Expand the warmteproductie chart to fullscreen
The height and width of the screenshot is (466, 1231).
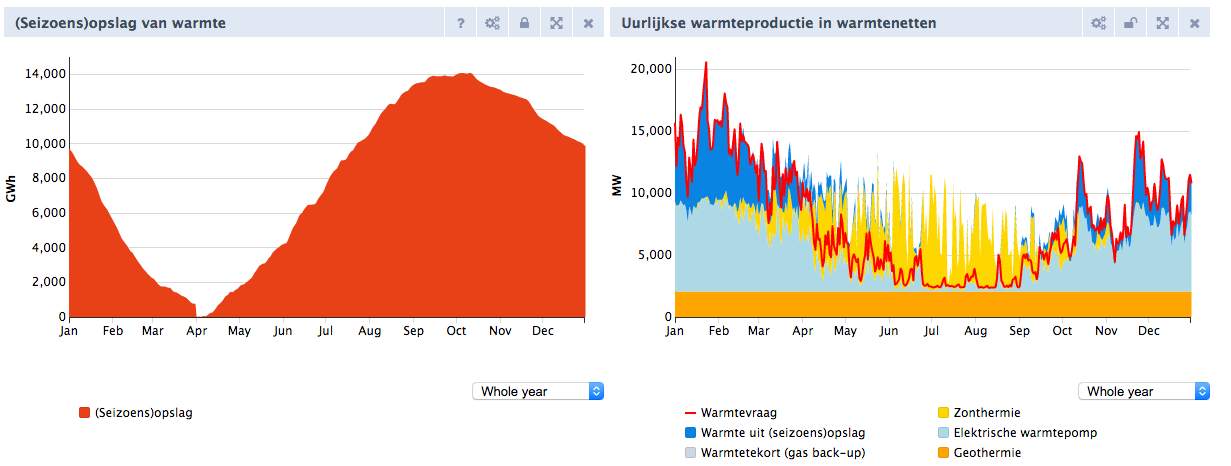1162,22
